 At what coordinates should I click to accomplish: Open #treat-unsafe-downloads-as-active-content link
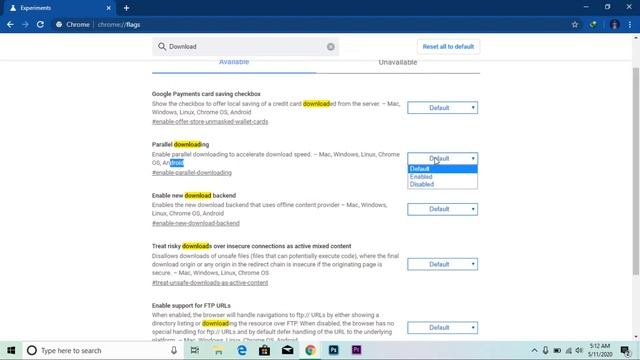[210, 282]
